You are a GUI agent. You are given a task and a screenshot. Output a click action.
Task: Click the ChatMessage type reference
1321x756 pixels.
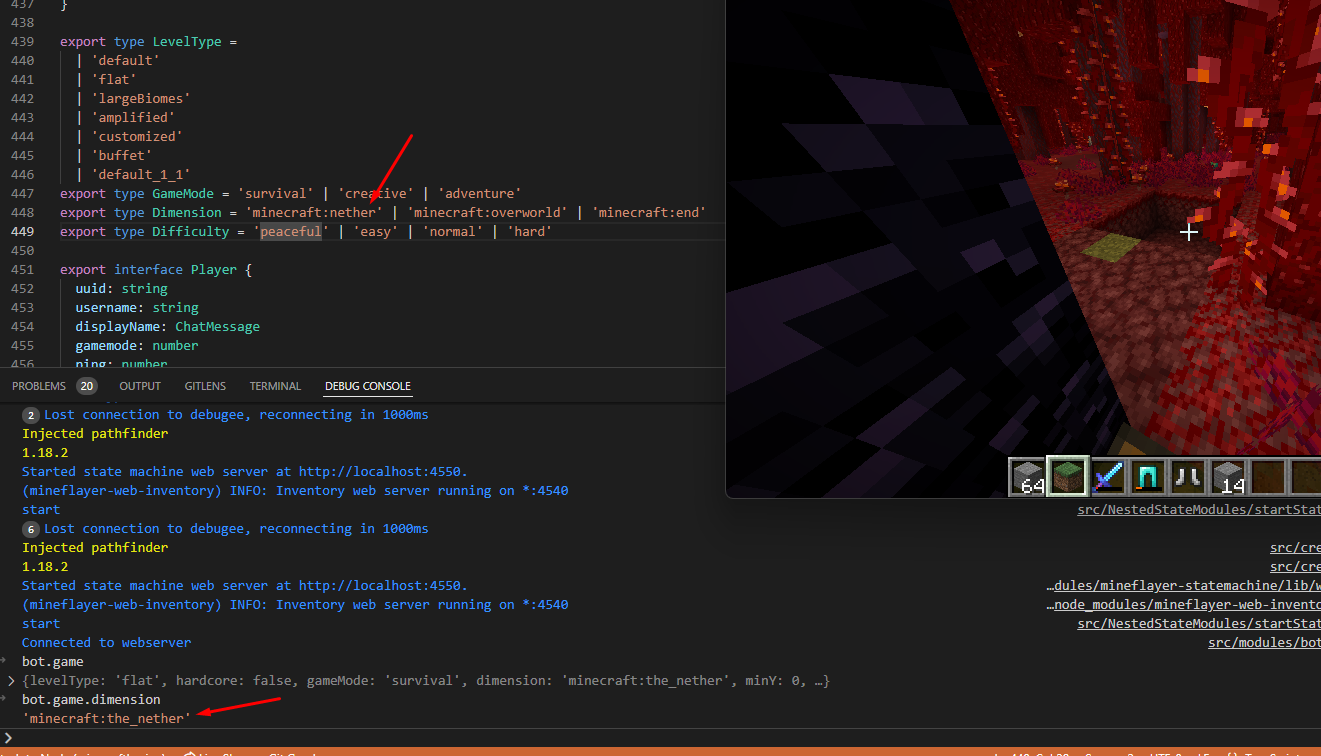coord(217,327)
